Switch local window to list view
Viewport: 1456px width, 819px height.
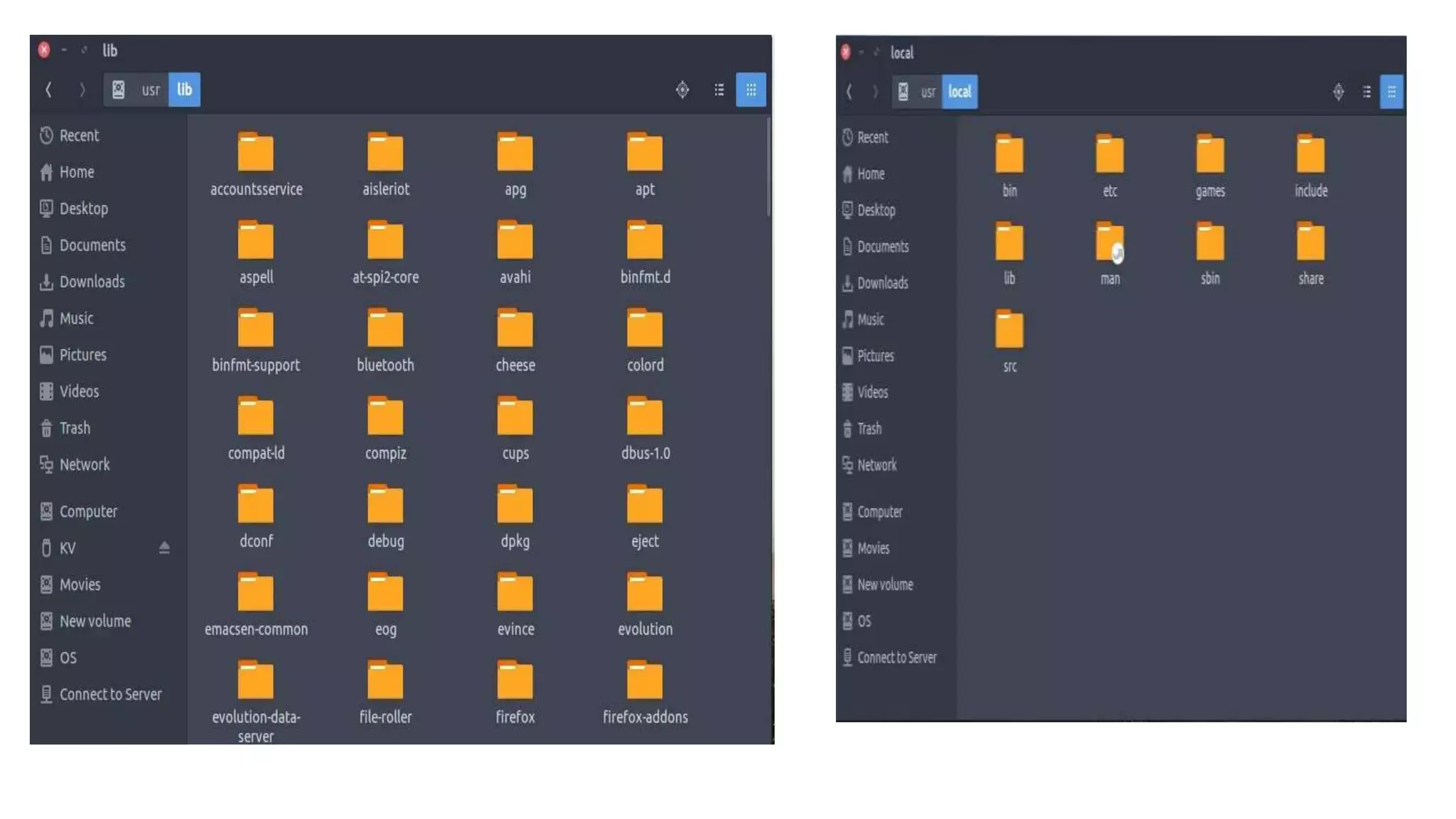pos(1366,92)
